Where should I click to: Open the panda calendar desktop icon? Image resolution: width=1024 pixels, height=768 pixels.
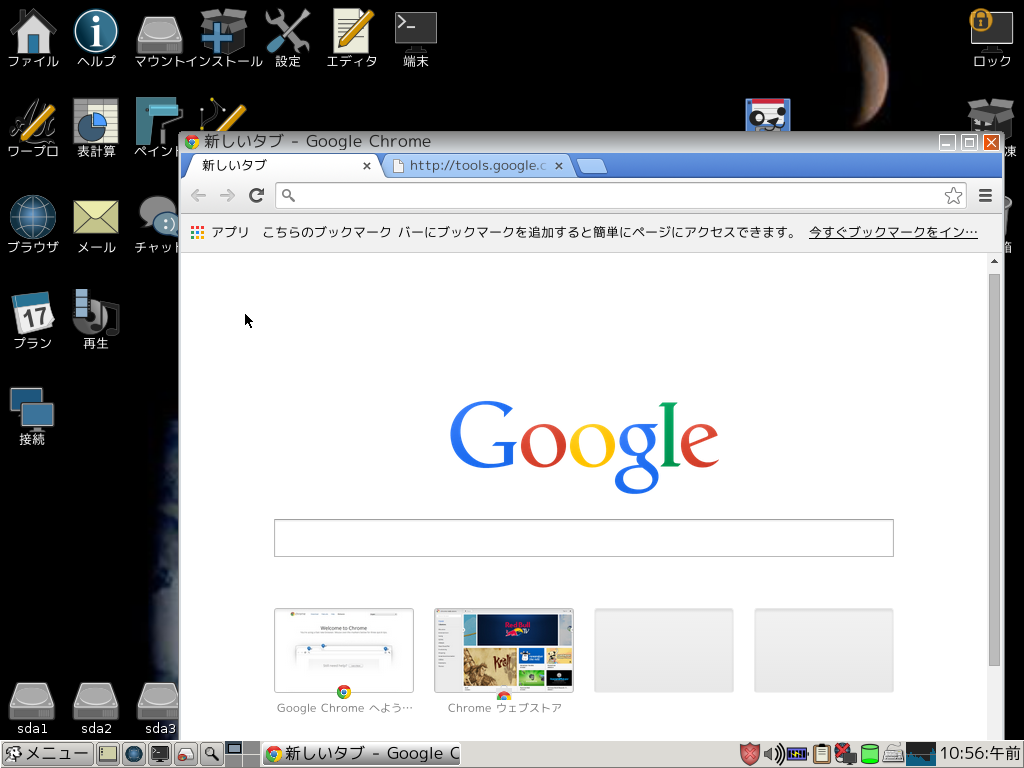[768, 115]
